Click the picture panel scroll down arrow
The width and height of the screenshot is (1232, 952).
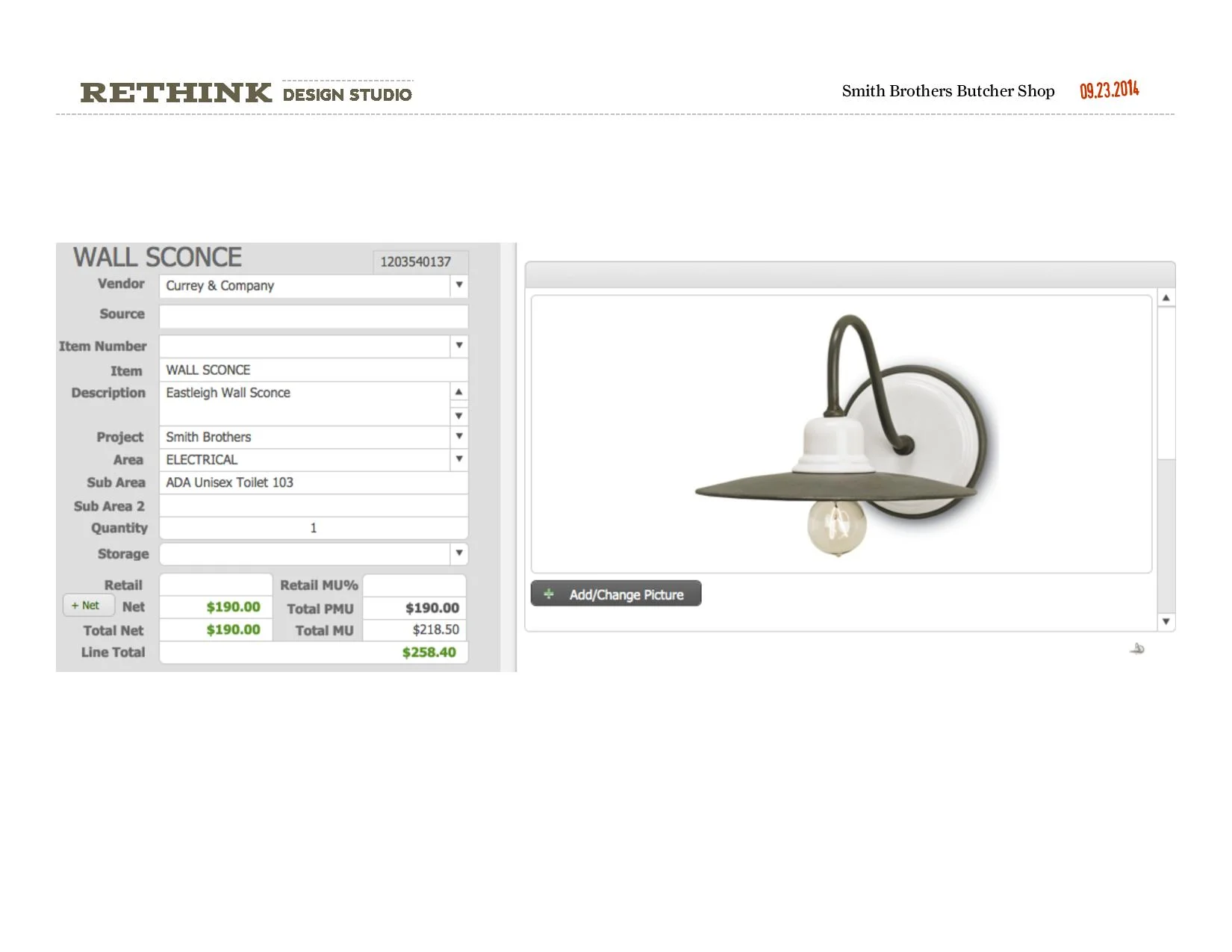click(1166, 622)
